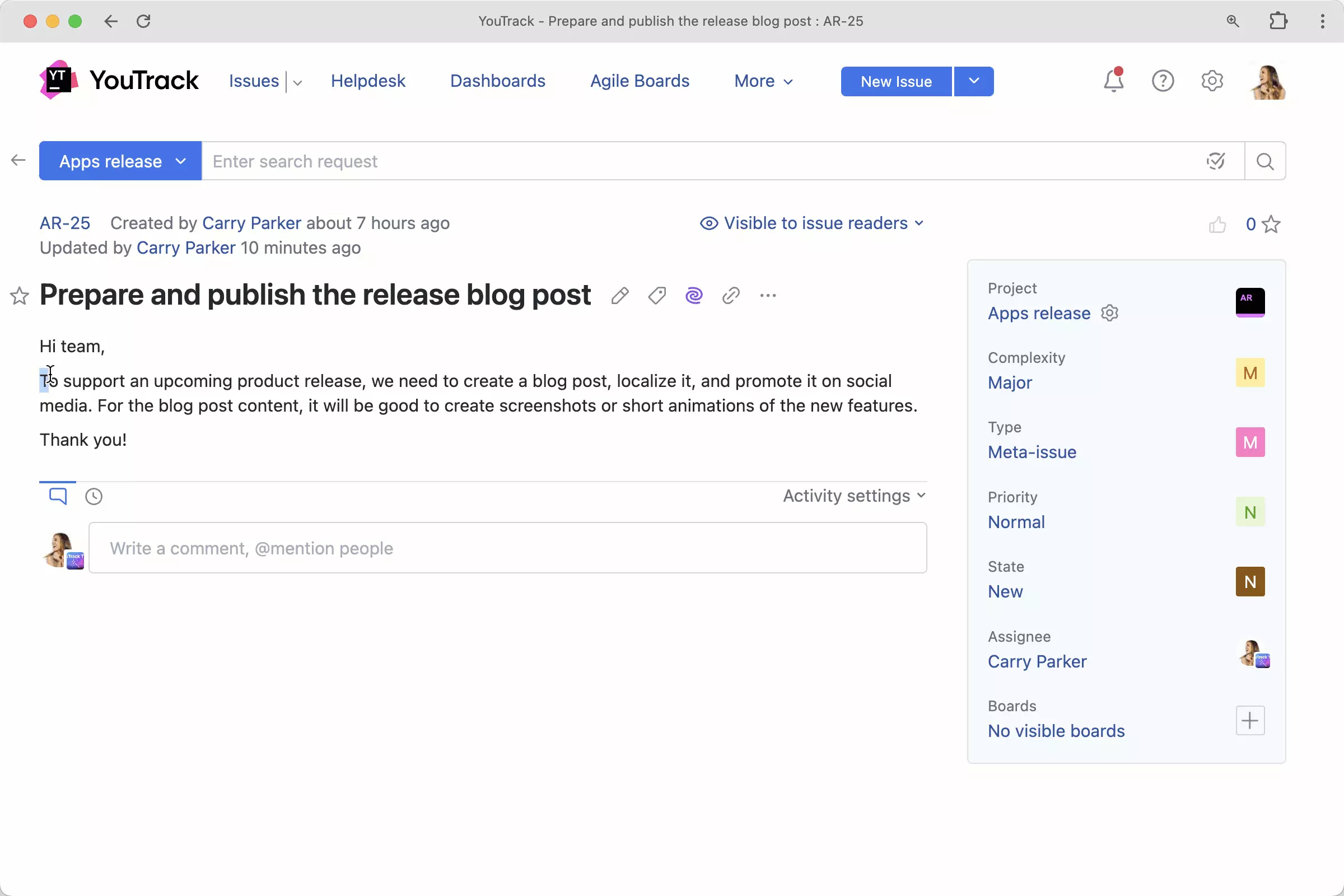Open the AR-25 issue ID link
The height and width of the screenshot is (896, 1344).
pyautogui.click(x=64, y=223)
